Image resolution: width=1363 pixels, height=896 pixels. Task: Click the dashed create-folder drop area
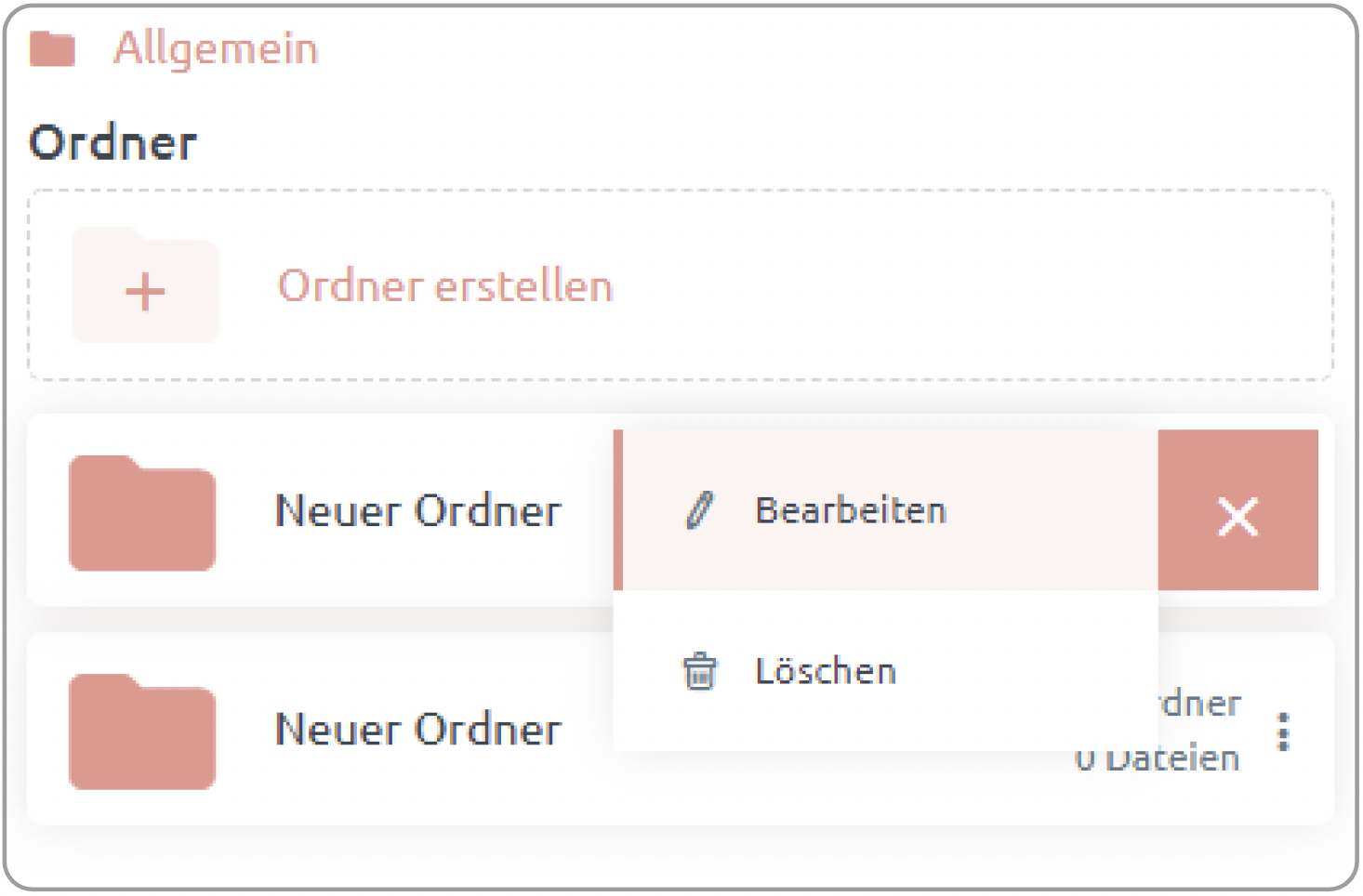coord(681,285)
